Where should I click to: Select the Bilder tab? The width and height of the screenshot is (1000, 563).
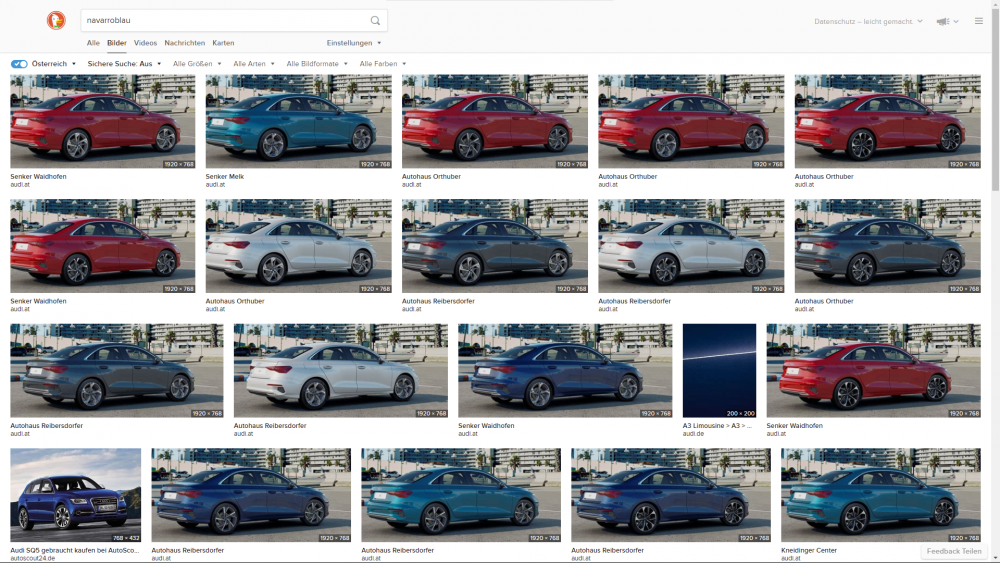(x=117, y=43)
